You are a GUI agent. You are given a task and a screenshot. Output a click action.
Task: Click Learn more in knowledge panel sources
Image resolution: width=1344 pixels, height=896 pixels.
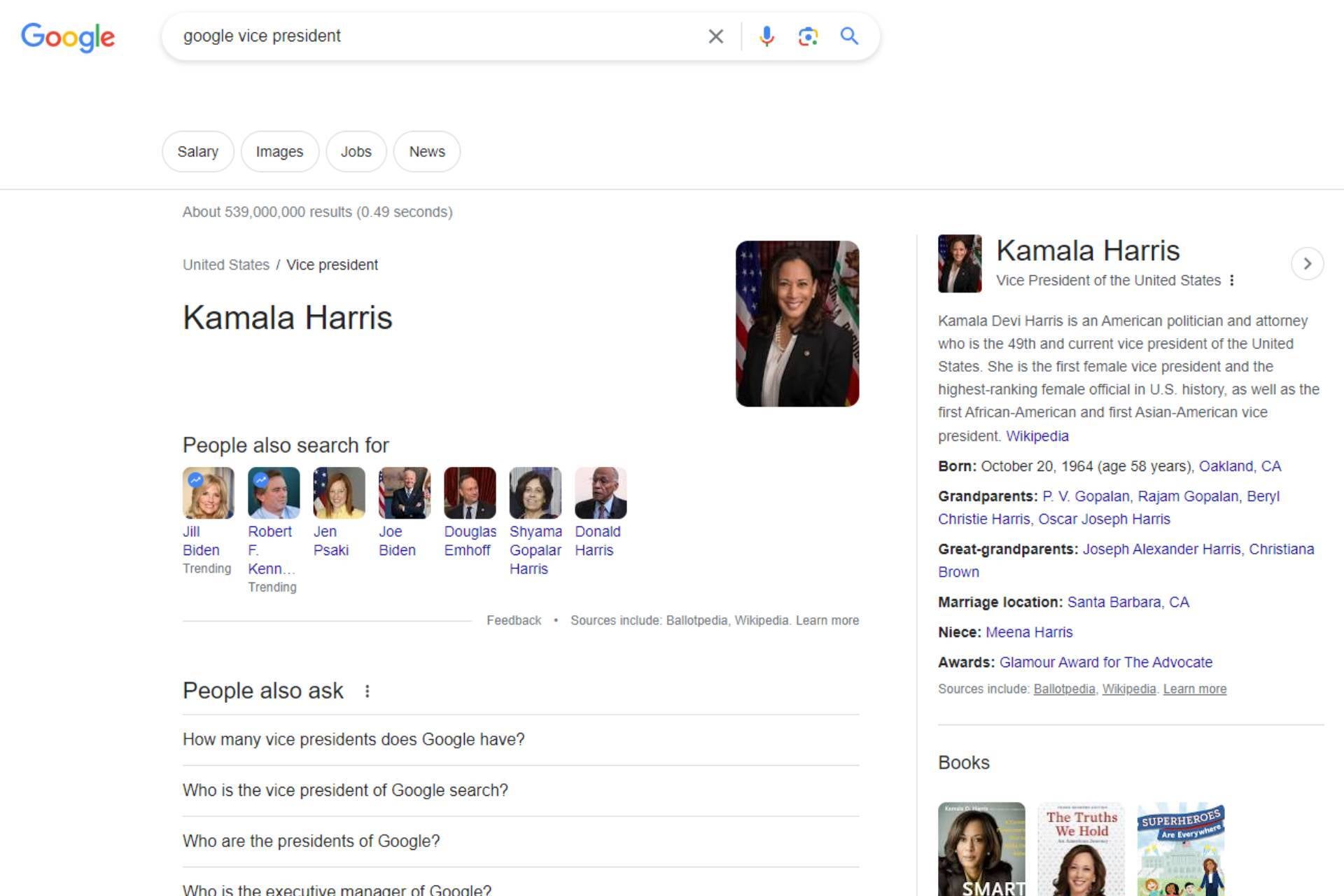pyautogui.click(x=1194, y=689)
